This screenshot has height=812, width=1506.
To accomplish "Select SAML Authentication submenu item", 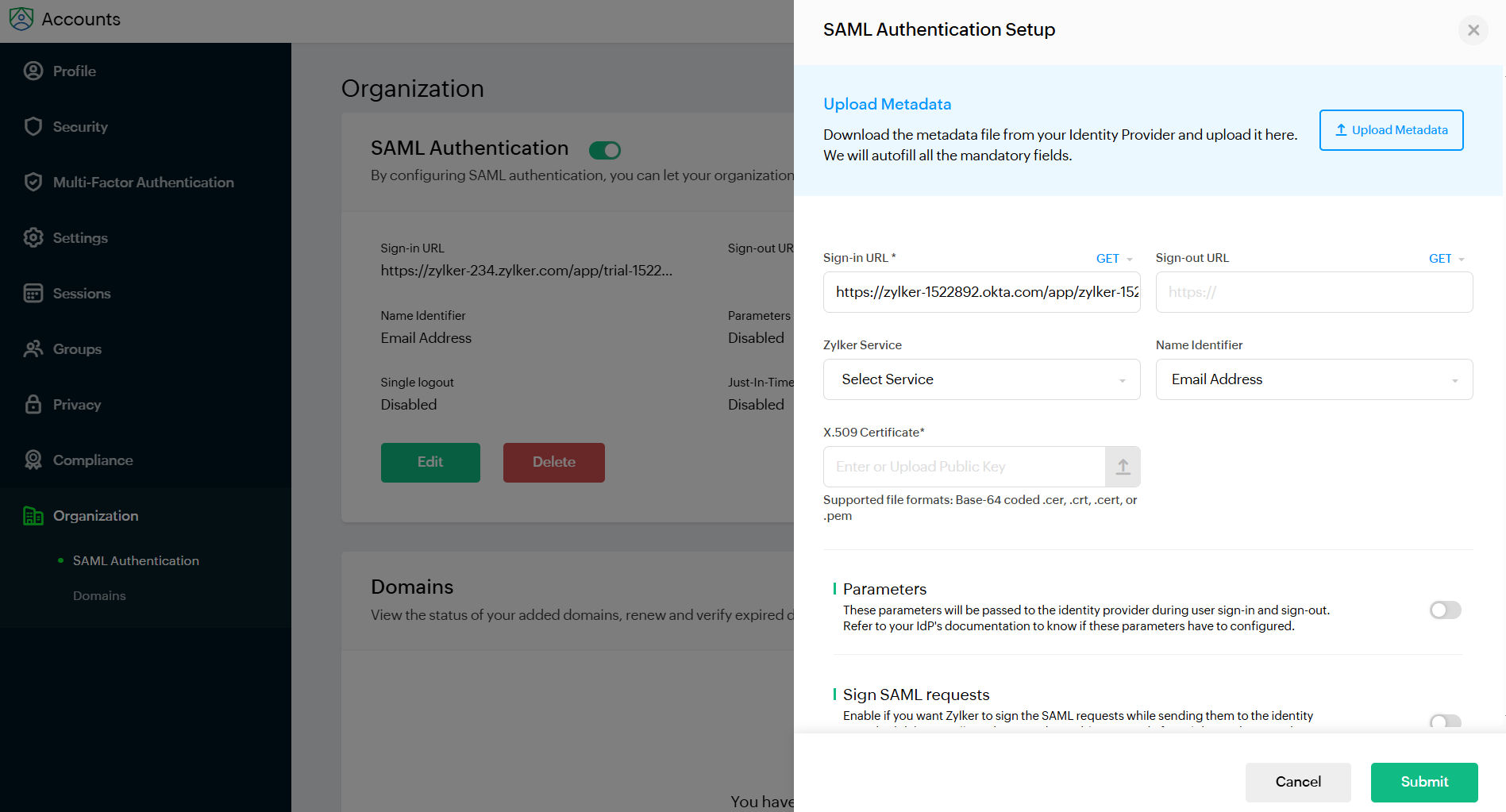I will coord(136,560).
